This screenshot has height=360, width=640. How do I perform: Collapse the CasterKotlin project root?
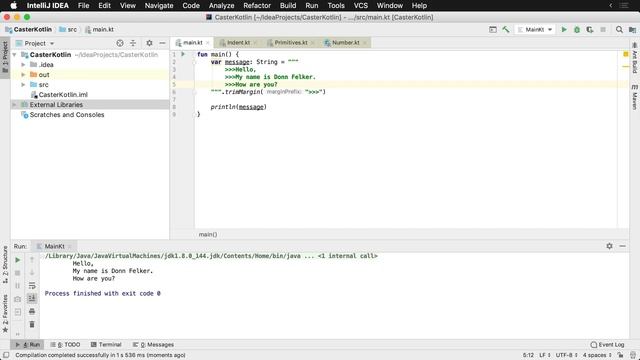(x=14, y=55)
